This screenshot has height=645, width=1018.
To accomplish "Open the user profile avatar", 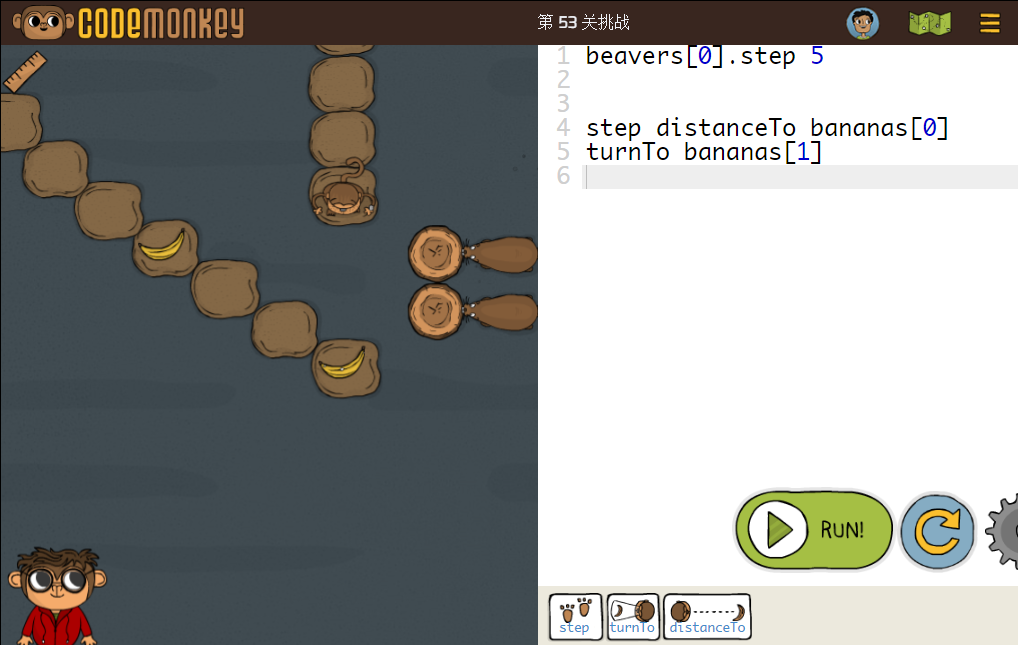I will 863,23.
